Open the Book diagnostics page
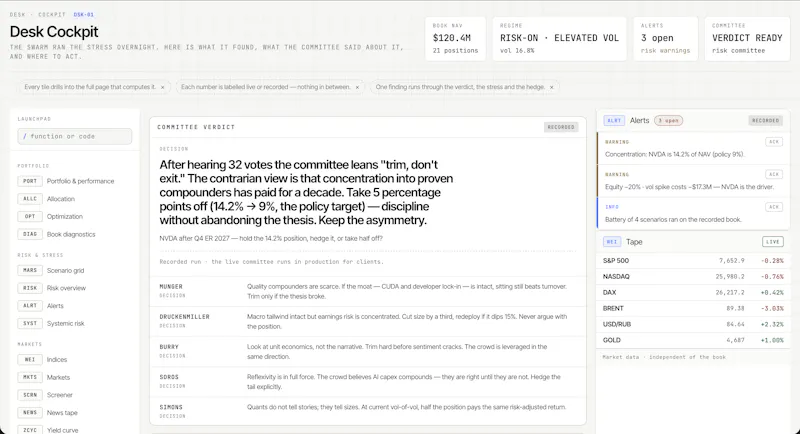The image size is (800, 434). (x=71, y=234)
